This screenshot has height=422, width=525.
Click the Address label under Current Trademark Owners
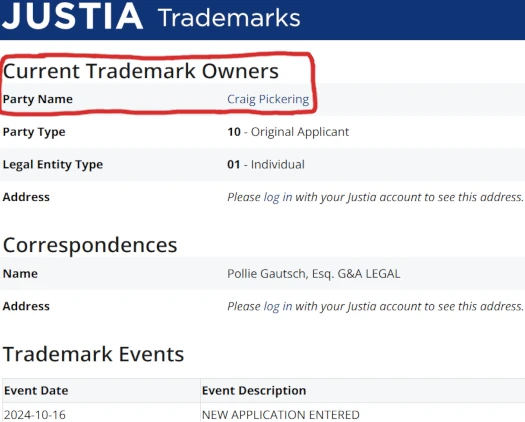coord(26,197)
